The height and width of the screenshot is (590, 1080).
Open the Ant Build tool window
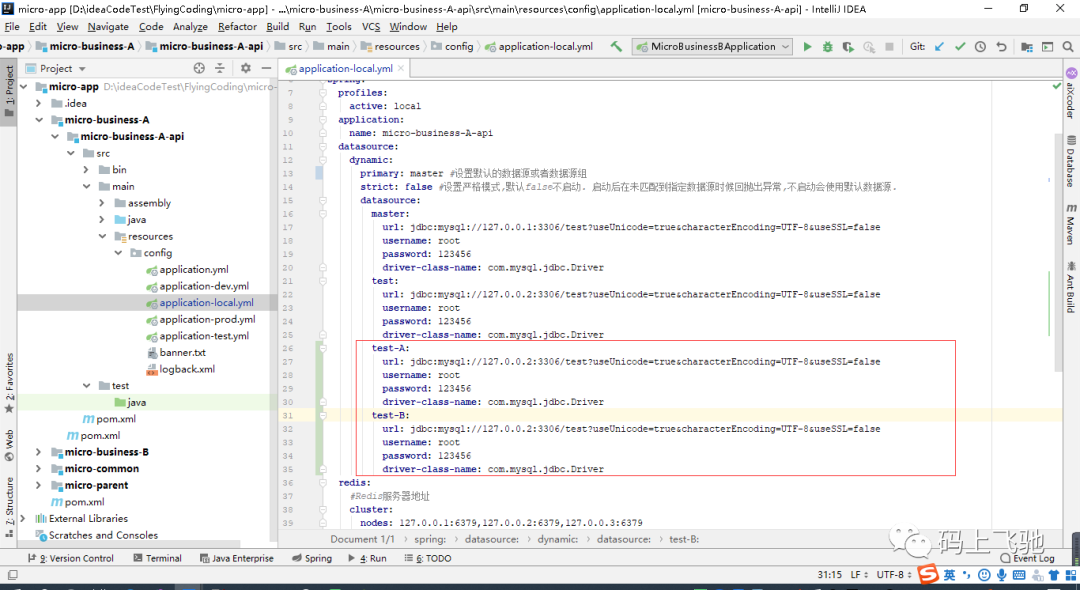(1071, 286)
